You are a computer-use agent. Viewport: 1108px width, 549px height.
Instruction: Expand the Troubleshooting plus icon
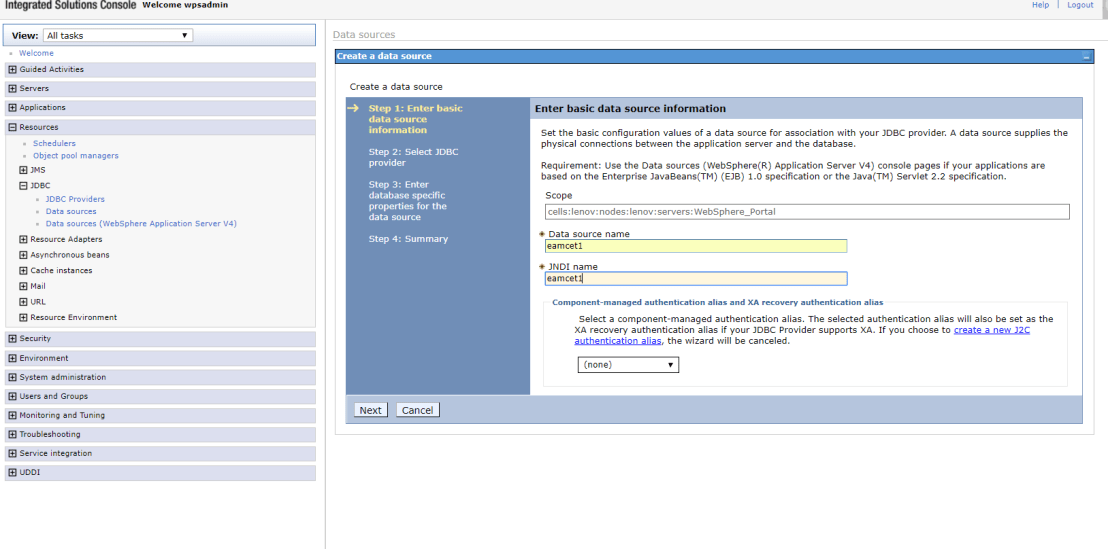tap(12, 435)
